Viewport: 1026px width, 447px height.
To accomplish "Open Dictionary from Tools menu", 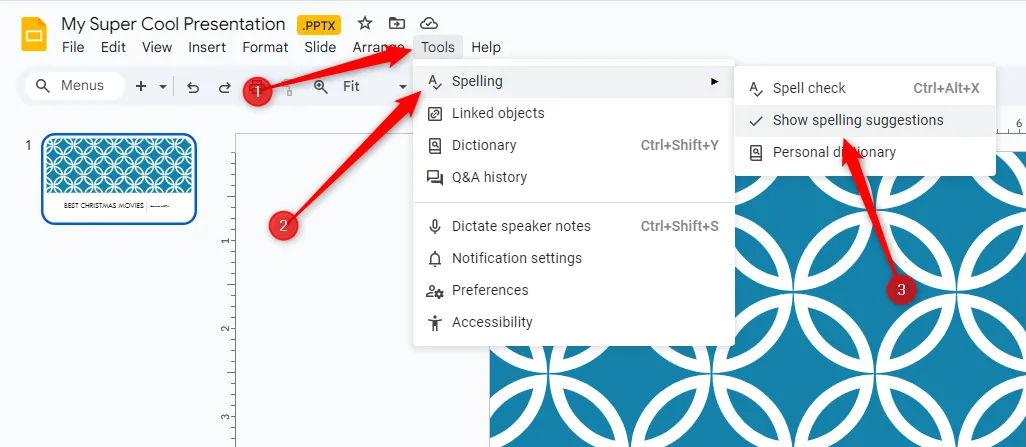I will 573,145.
